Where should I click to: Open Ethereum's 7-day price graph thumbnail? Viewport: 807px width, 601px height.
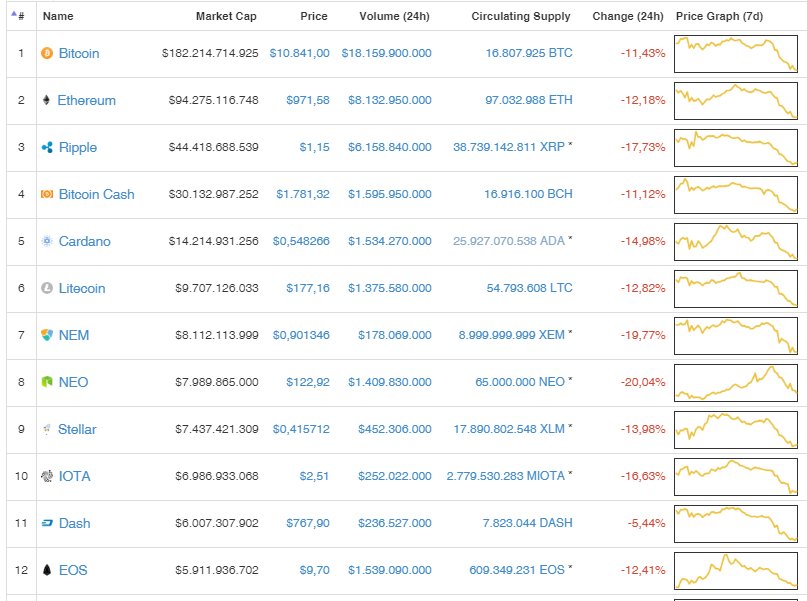736,101
